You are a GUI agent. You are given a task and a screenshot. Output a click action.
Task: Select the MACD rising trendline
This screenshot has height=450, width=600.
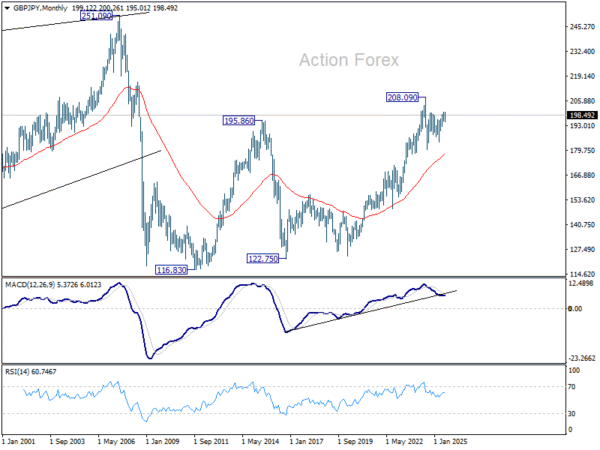pos(371,310)
